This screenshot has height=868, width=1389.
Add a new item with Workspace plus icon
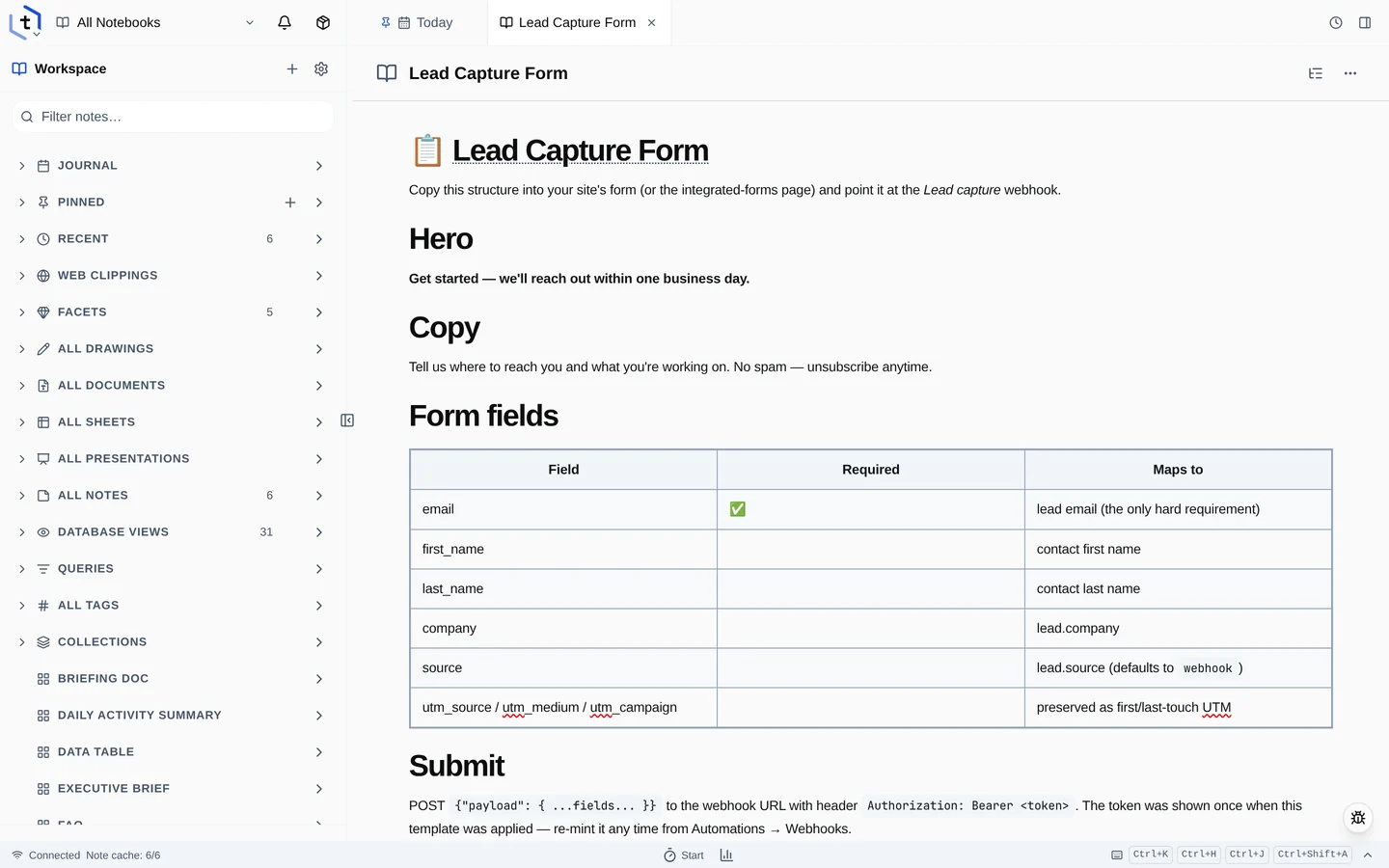point(292,68)
